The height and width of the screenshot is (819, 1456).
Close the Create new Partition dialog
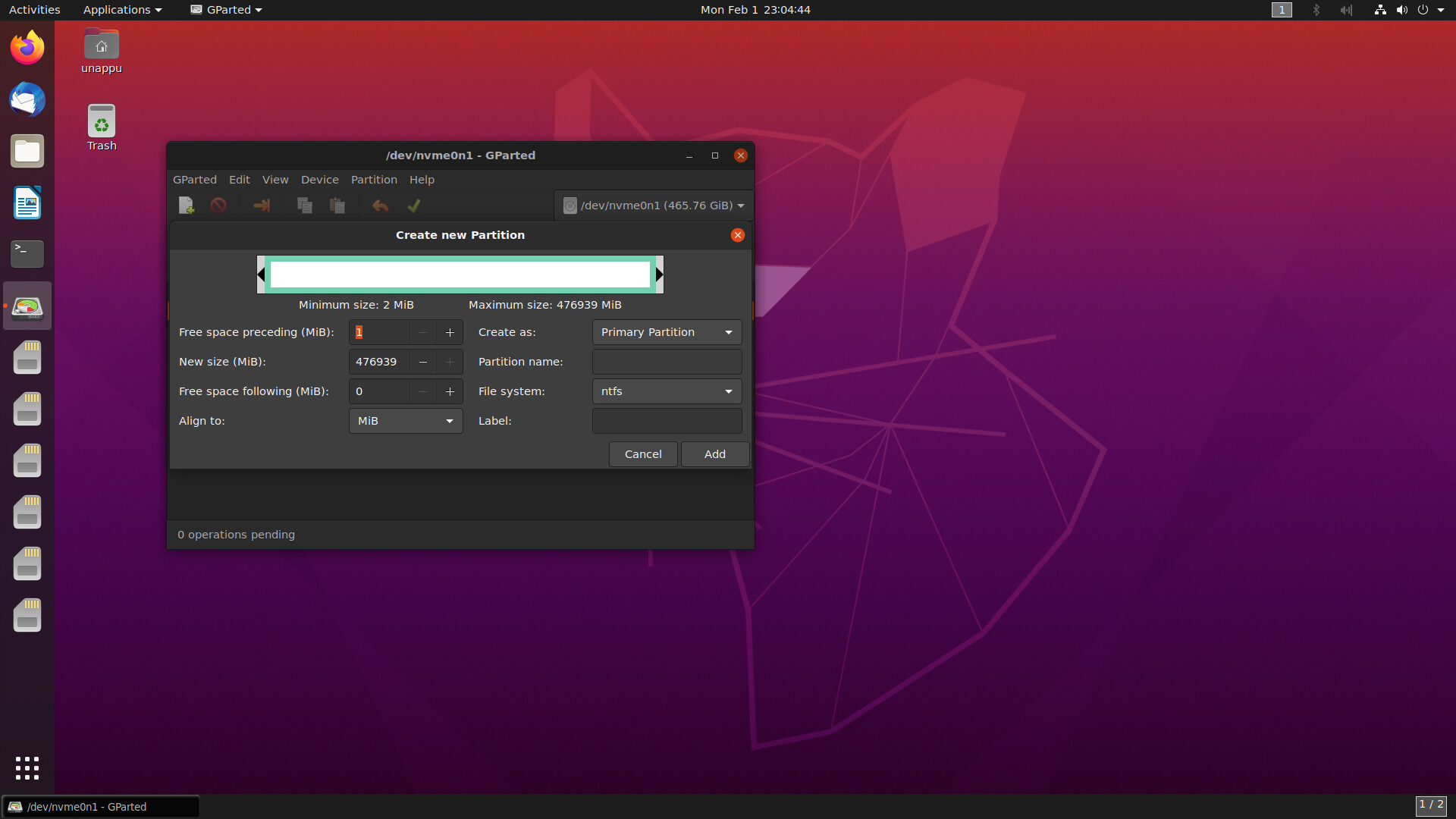(x=738, y=235)
